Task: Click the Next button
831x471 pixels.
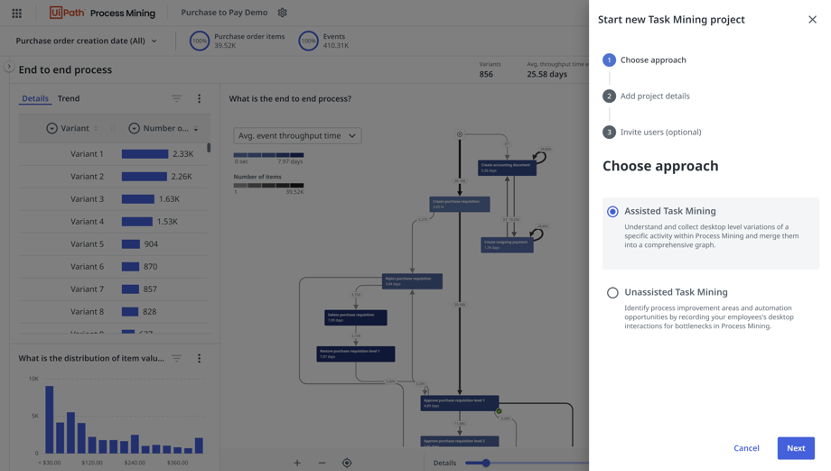Action: [795, 448]
